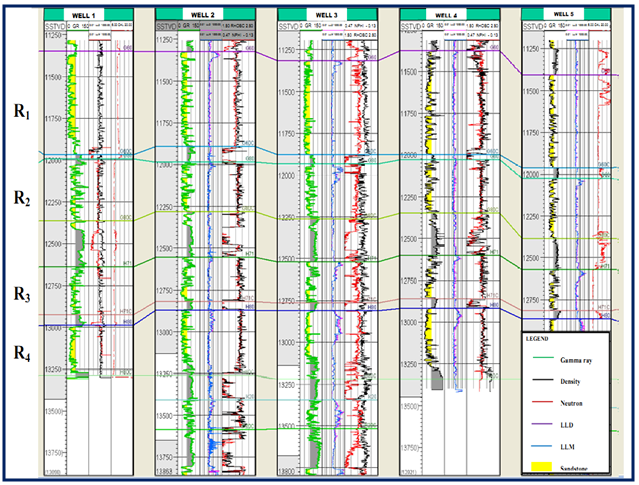Click the 12000 depth tick in WELL 1

[x=52, y=160]
